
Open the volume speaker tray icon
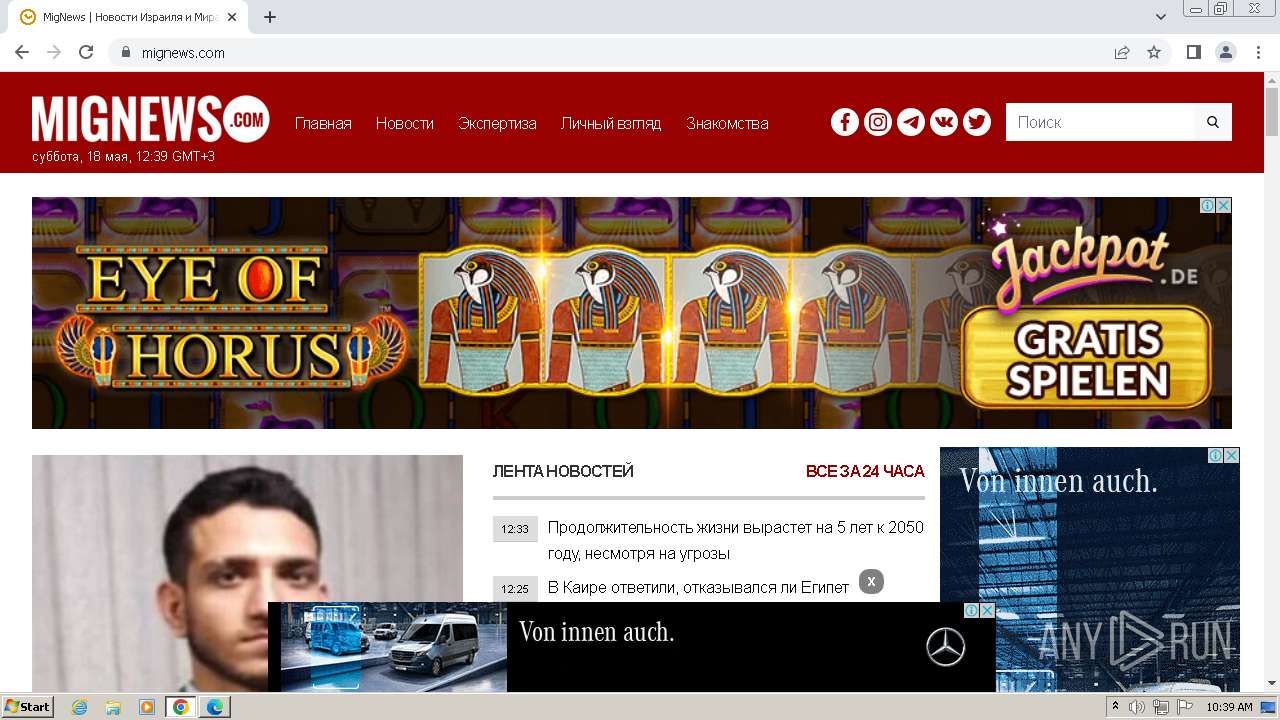point(1137,707)
